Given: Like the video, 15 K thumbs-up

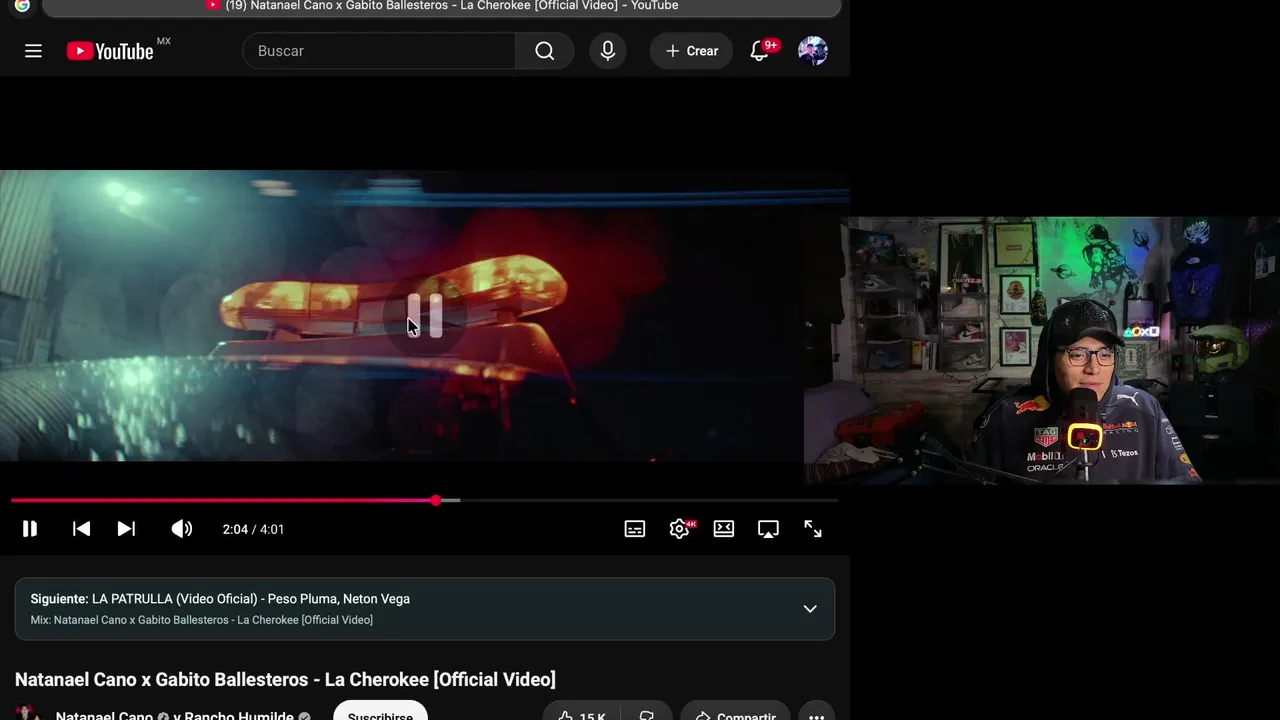Looking at the screenshot, I should tap(580, 712).
